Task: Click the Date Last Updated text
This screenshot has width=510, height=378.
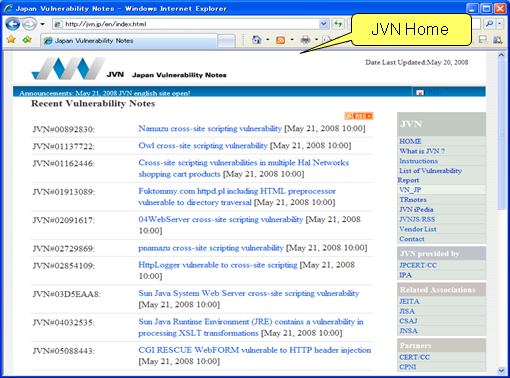Action: [x=417, y=62]
